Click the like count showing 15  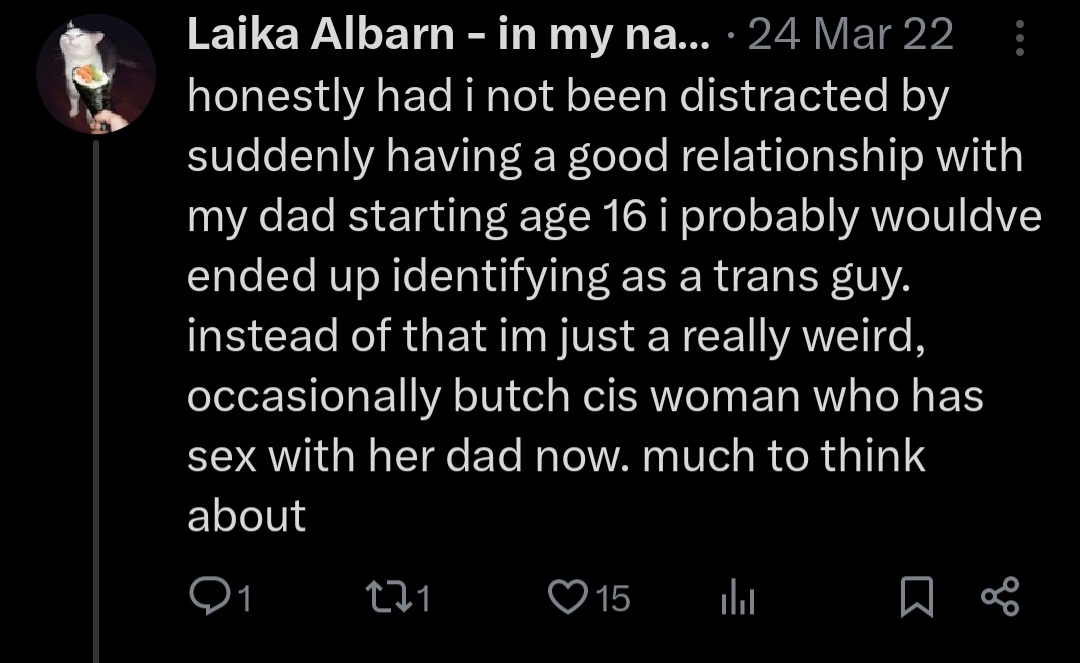click(611, 598)
